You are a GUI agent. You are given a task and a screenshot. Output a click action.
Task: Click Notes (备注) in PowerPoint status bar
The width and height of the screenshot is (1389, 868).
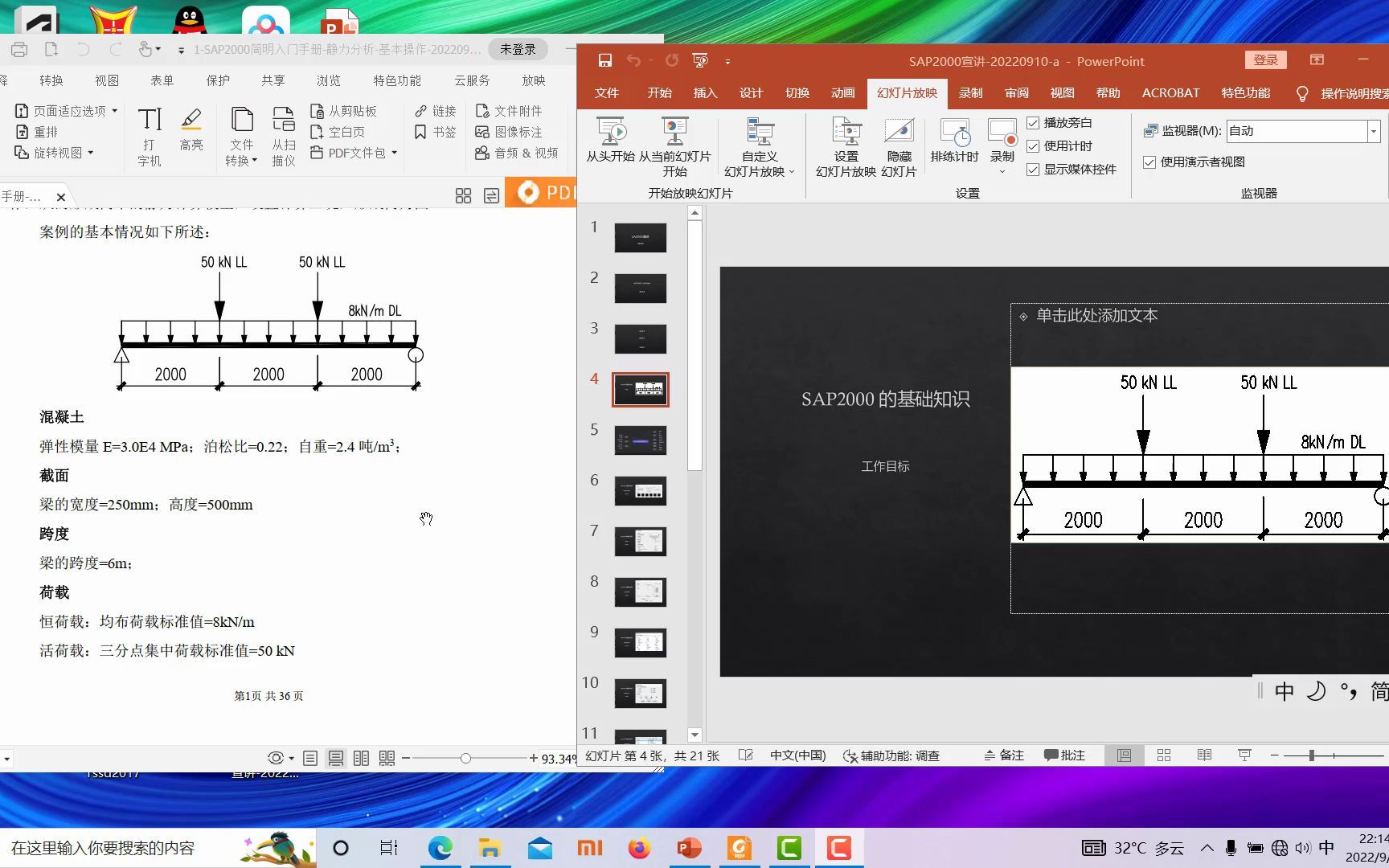(1004, 755)
